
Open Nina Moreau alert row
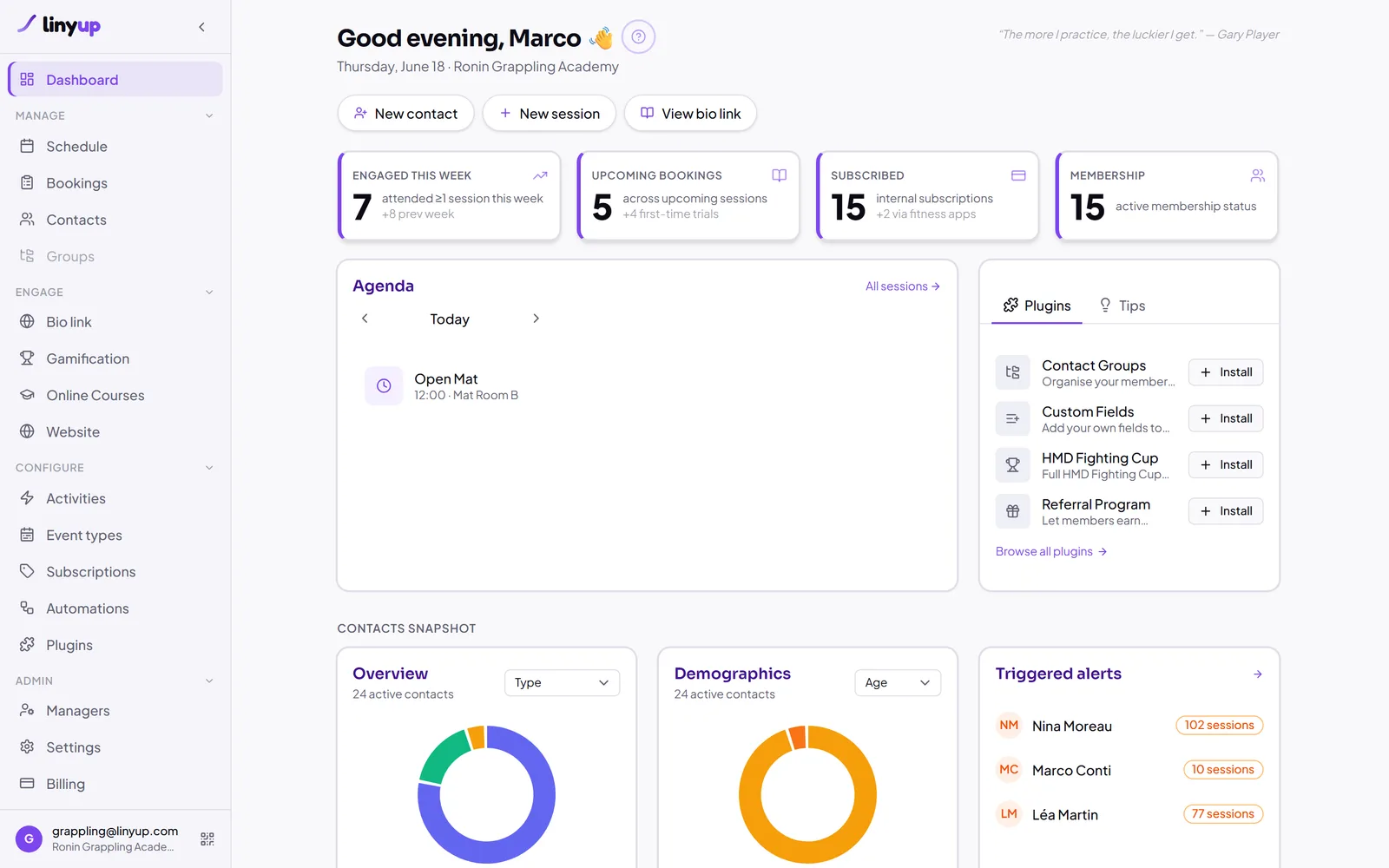1129,726
